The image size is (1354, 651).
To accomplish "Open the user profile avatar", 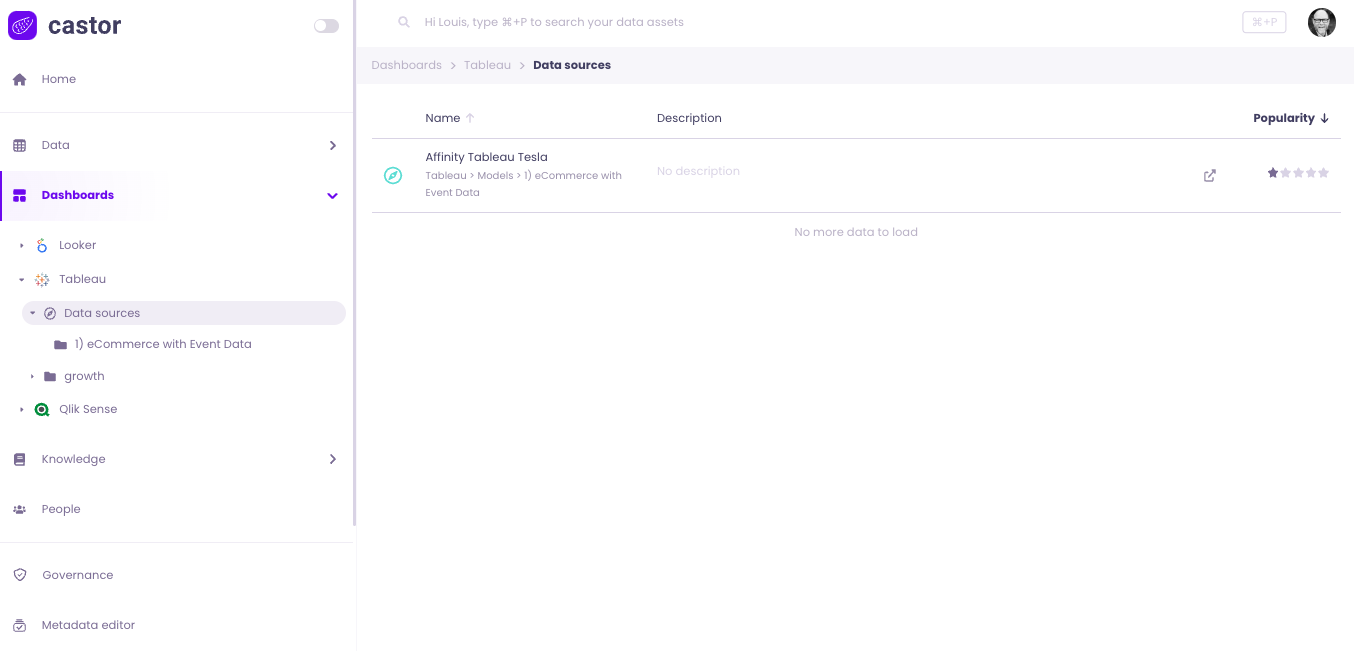I will click(x=1322, y=22).
